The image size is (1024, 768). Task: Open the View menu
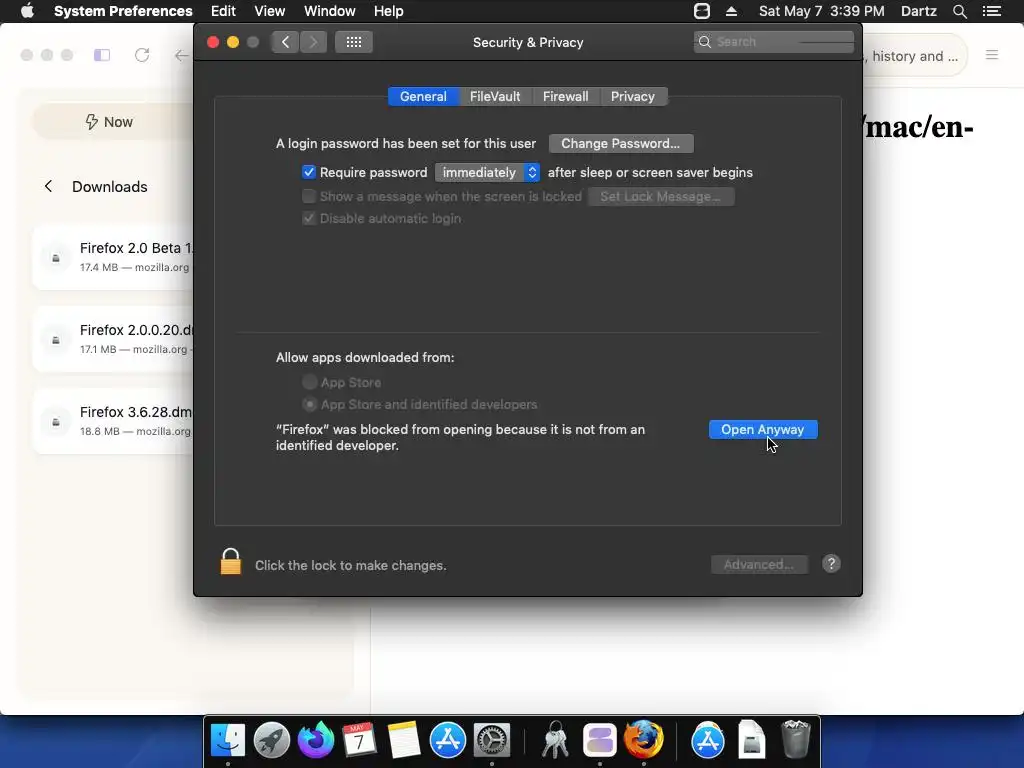click(270, 11)
